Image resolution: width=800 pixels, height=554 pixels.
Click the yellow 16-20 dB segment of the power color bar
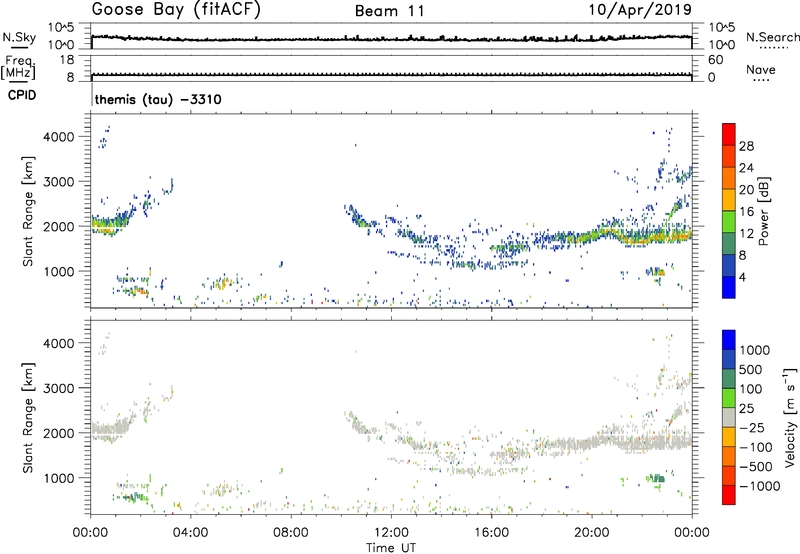[x=729, y=199]
